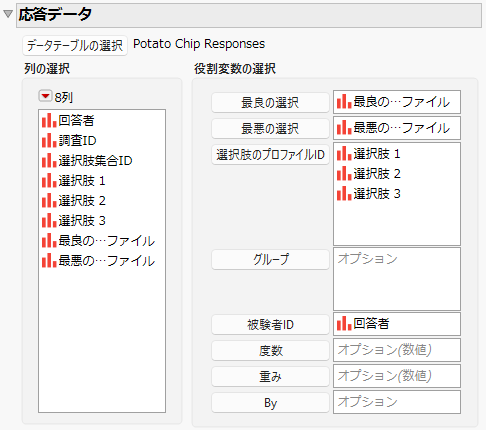Collapse the 応答データ outline triangle

click(8, 14)
